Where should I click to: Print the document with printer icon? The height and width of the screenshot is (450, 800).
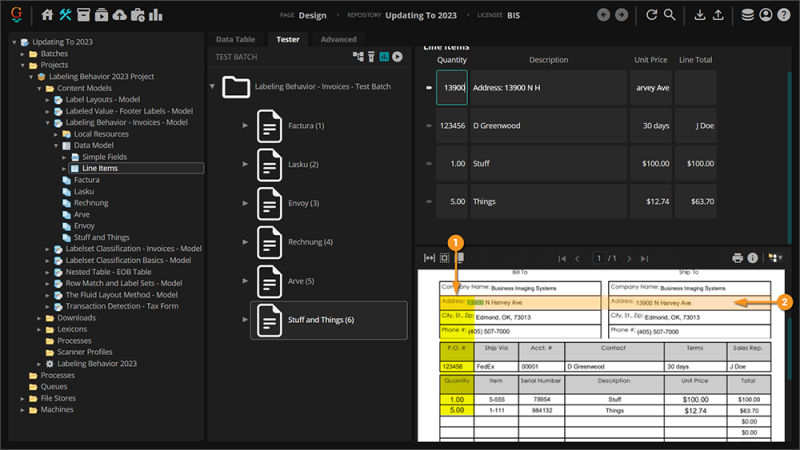(737, 258)
